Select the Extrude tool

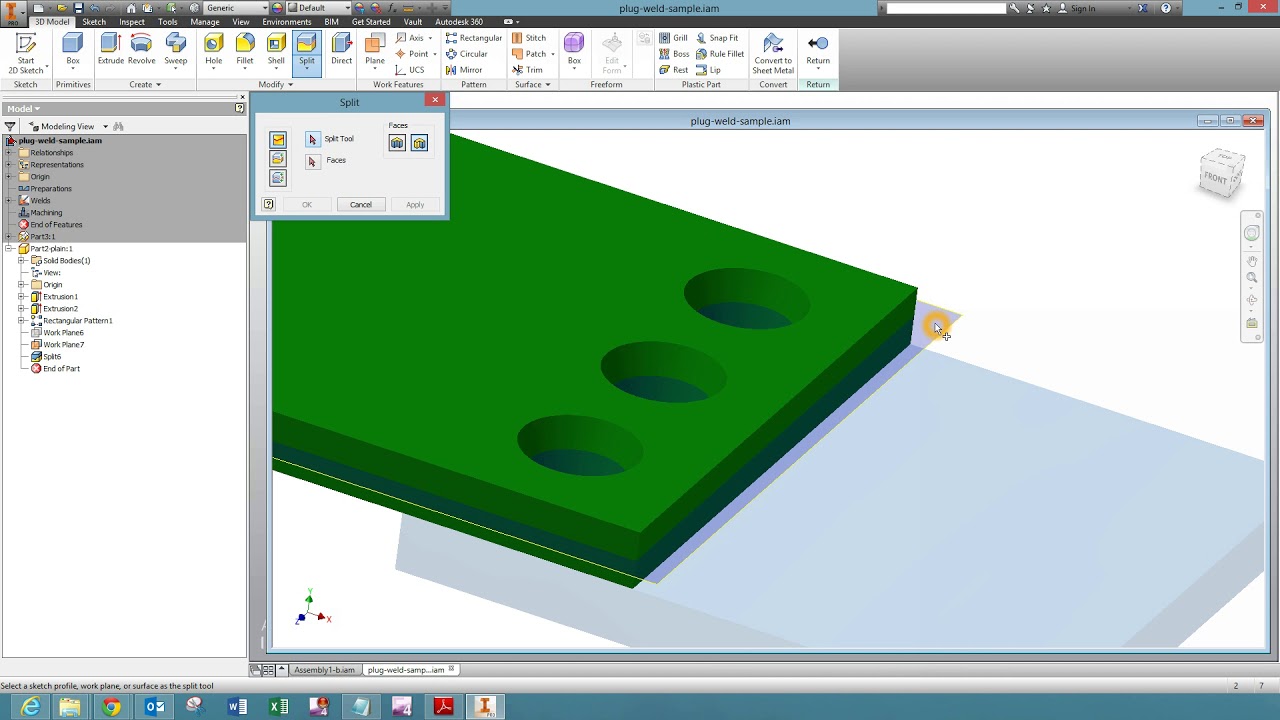click(x=110, y=50)
